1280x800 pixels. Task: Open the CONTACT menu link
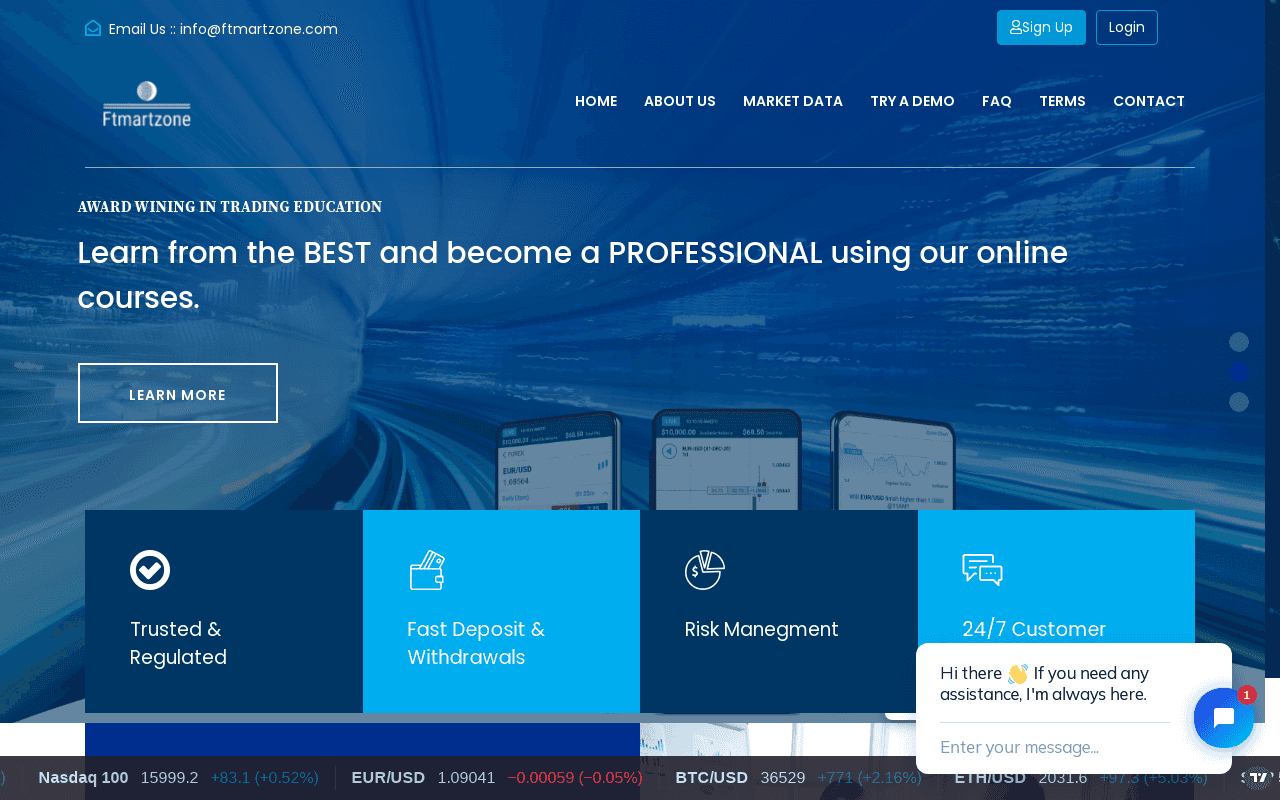[x=1148, y=101]
